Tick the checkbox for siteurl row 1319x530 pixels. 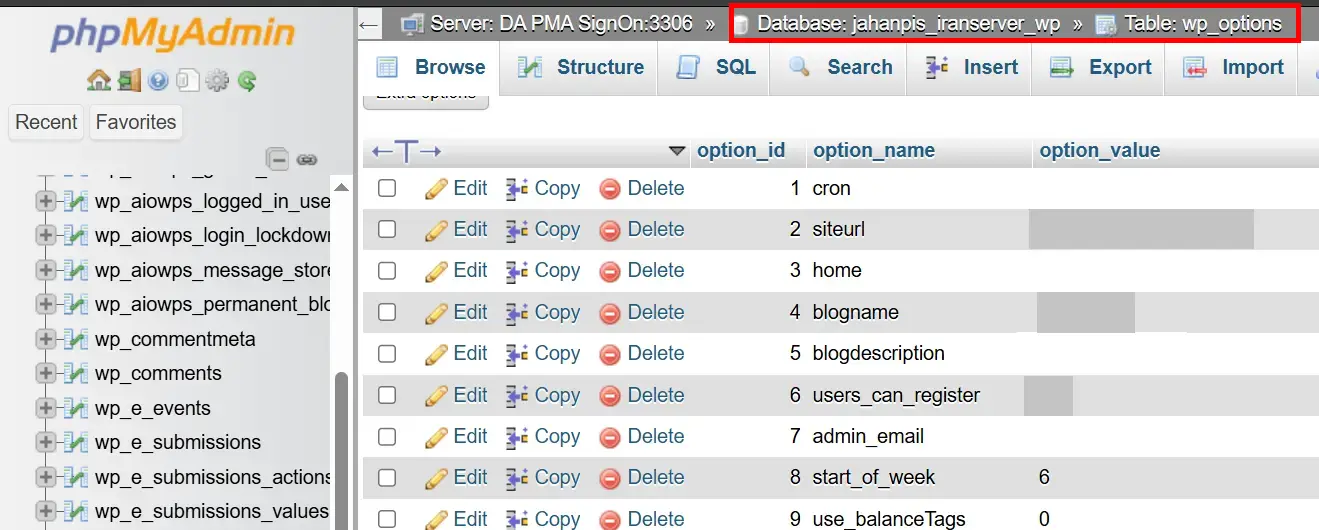(x=387, y=229)
